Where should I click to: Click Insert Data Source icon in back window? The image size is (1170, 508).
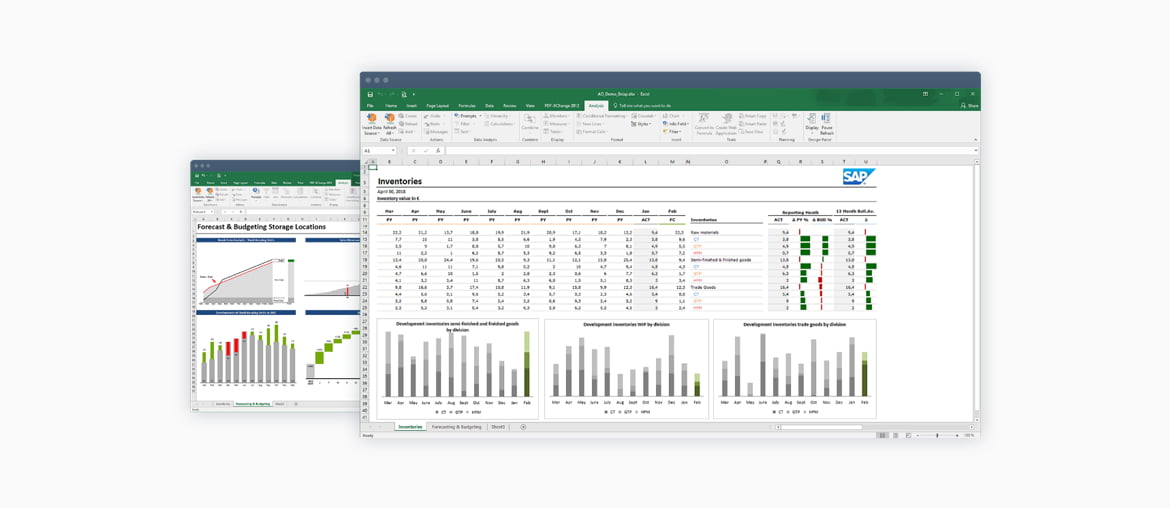click(198, 191)
